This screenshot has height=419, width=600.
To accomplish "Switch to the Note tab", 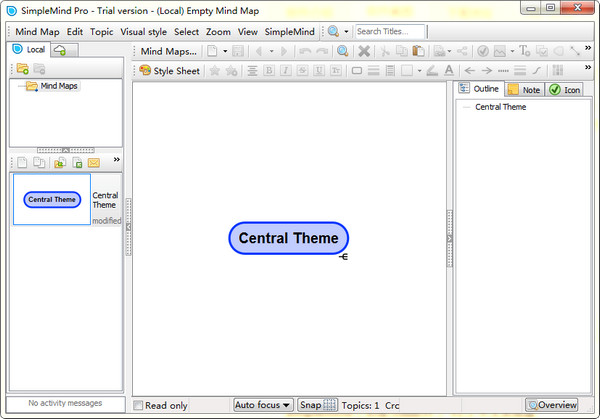I will (524, 90).
